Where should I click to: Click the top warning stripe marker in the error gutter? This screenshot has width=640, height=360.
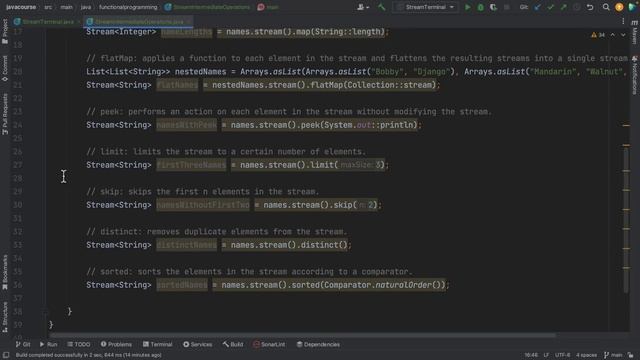(626, 125)
